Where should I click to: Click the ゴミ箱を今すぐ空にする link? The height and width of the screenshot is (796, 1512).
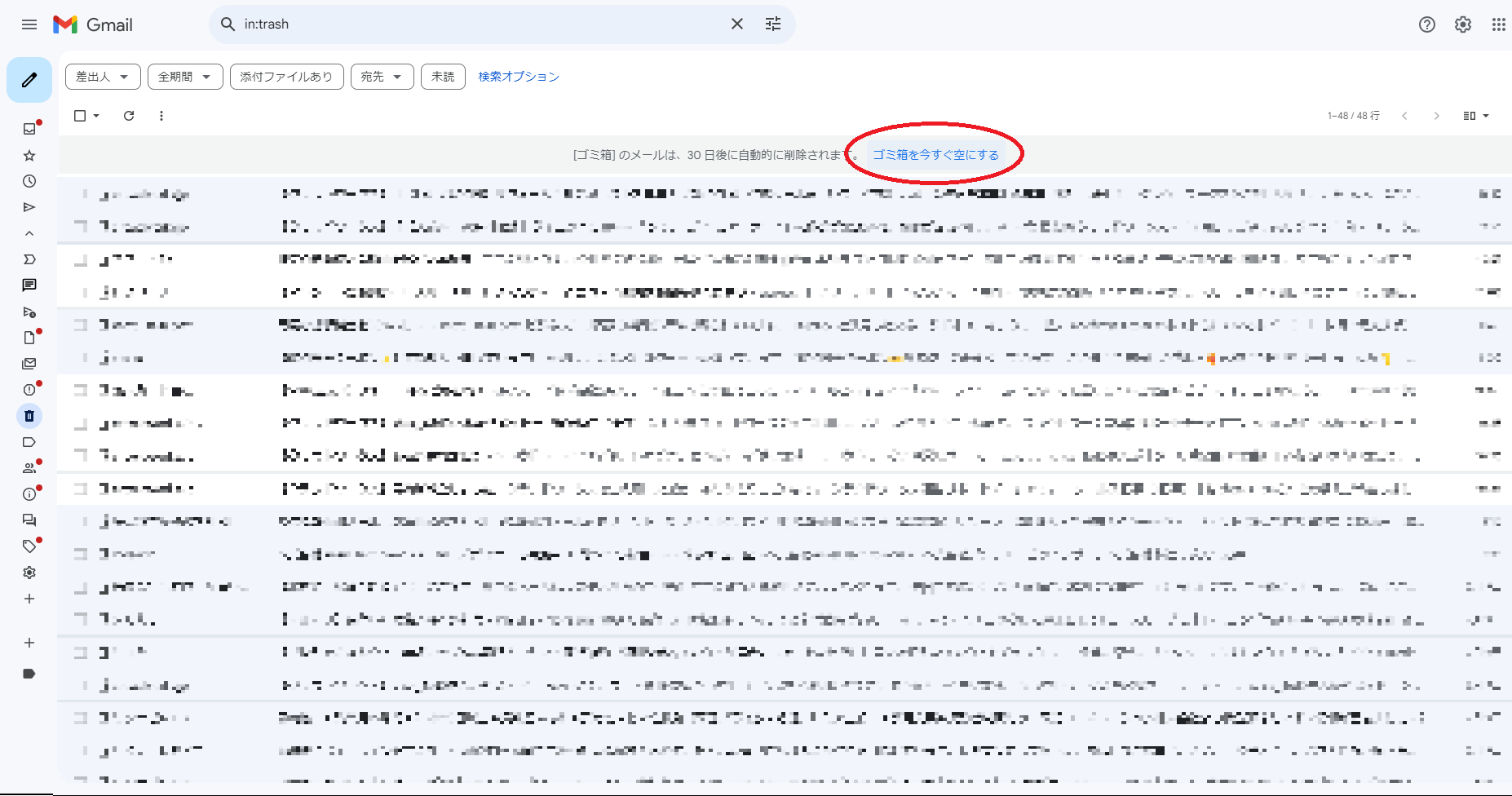935,155
